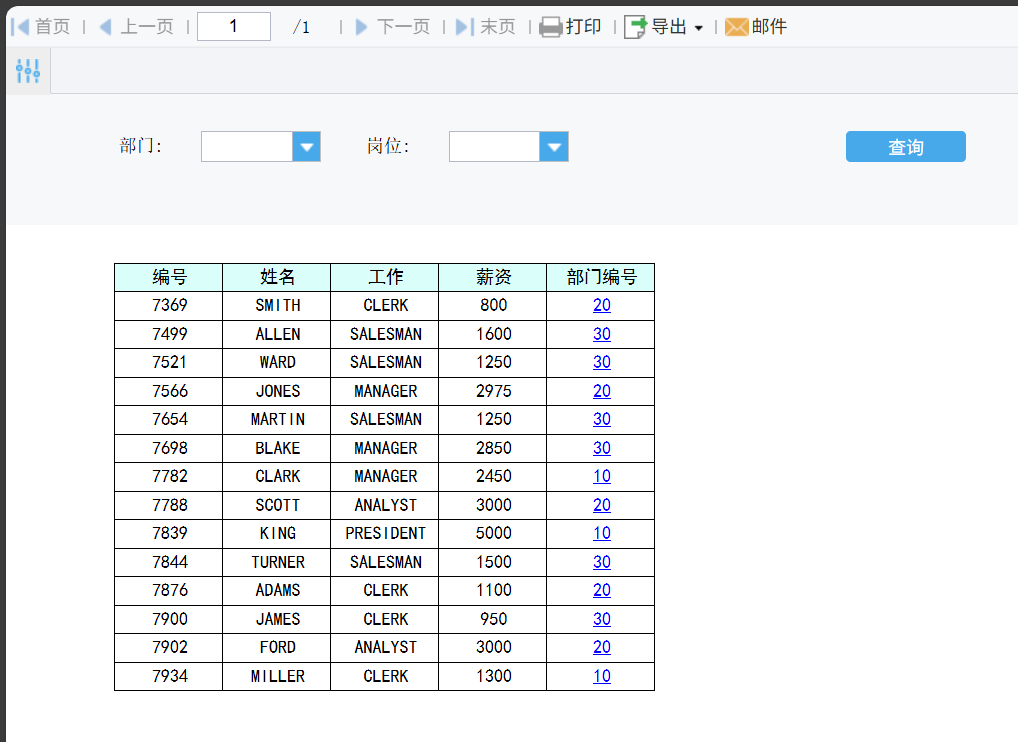The height and width of the screenshot is (742, 1018).
Task: Select the 部门编号 column header
Action: 601,277
